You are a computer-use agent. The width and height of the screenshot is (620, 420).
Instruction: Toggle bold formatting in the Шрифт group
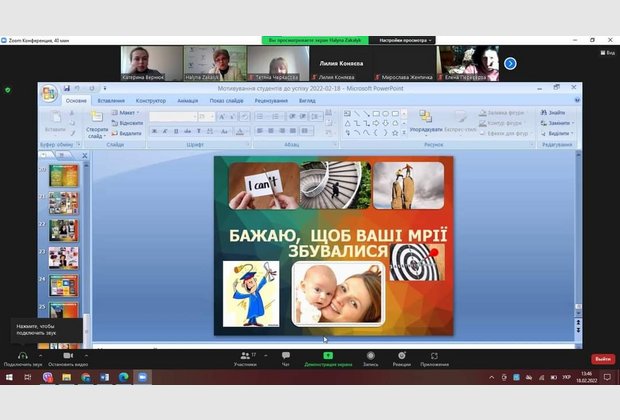pos(154,131)
